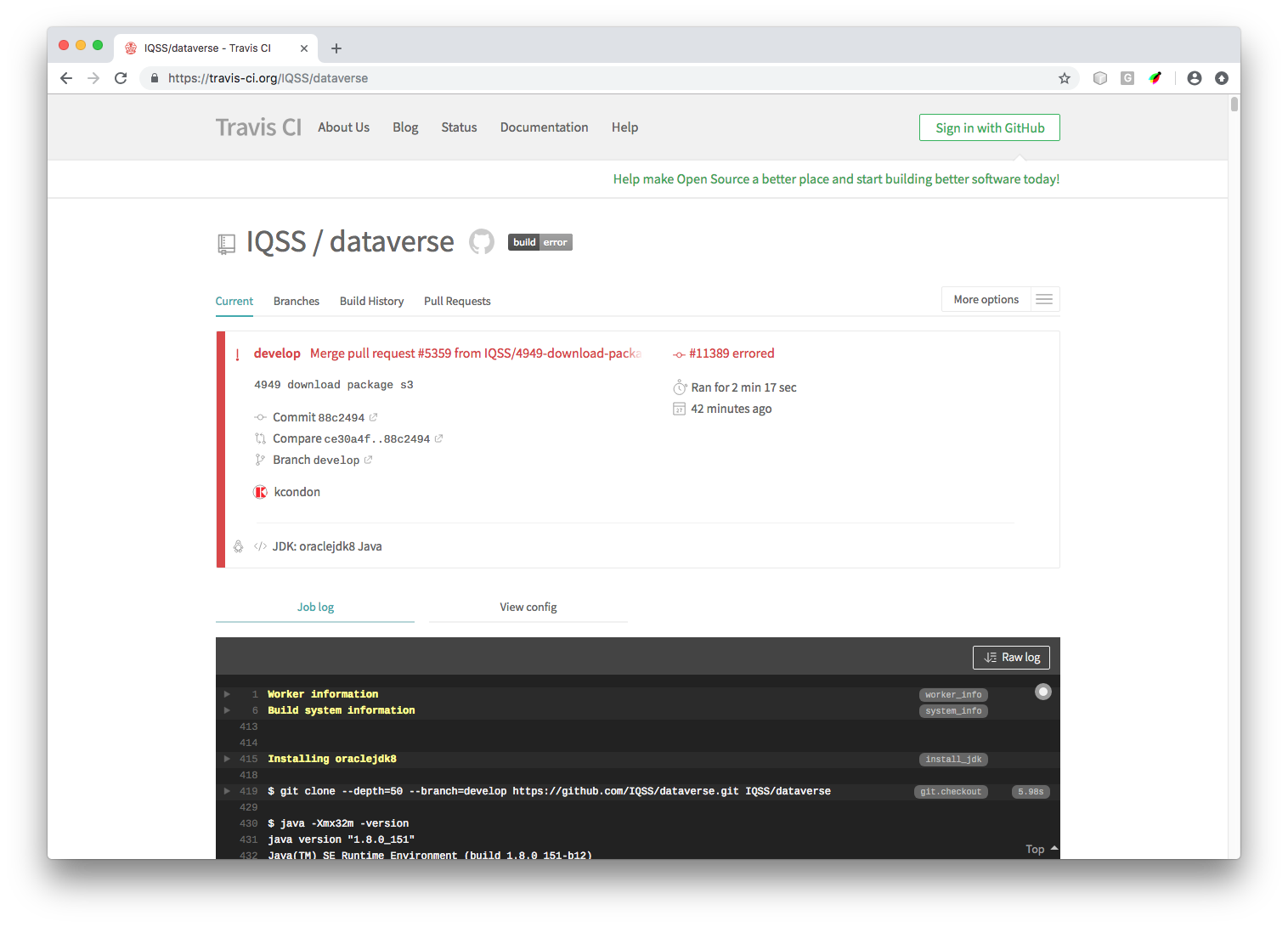Toggle the log follow circle button

point(1043,692)
